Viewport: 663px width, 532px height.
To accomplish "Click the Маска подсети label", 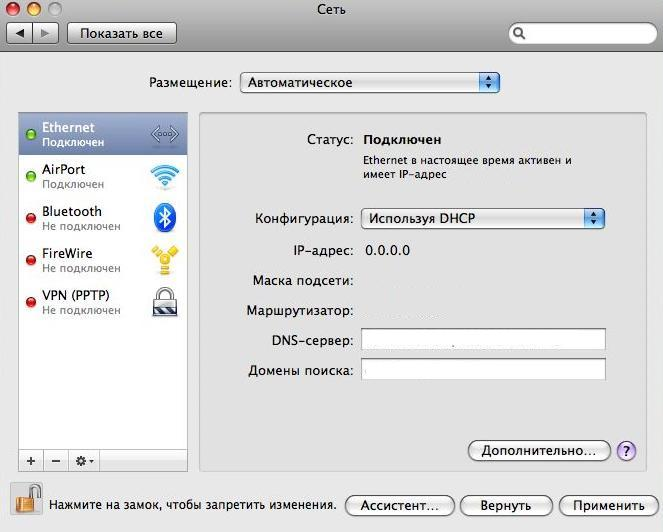I will pyautogui.click(x=303, y=281).
